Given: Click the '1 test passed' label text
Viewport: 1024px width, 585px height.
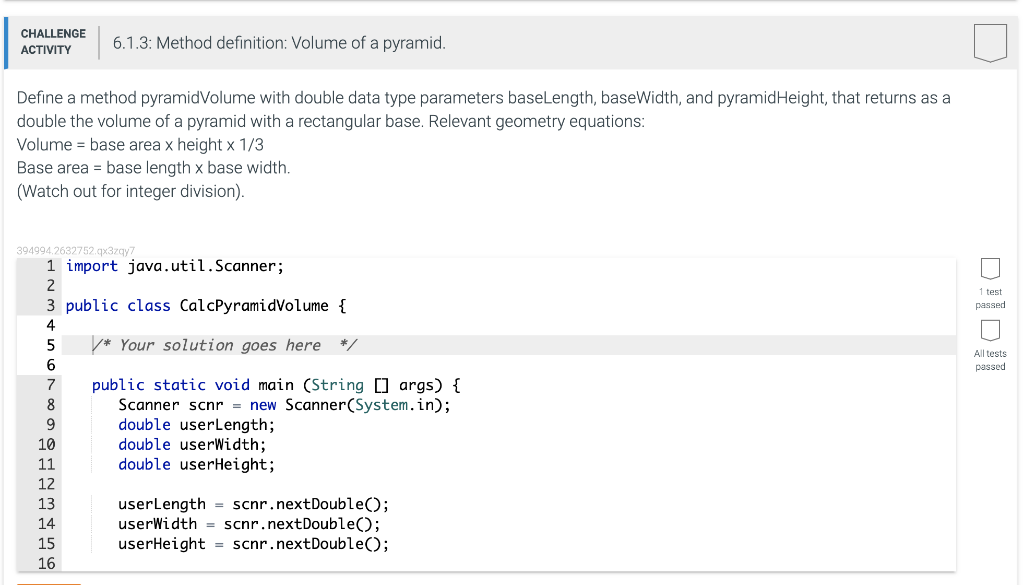Looking at the screenshot, I should (990, 298).
